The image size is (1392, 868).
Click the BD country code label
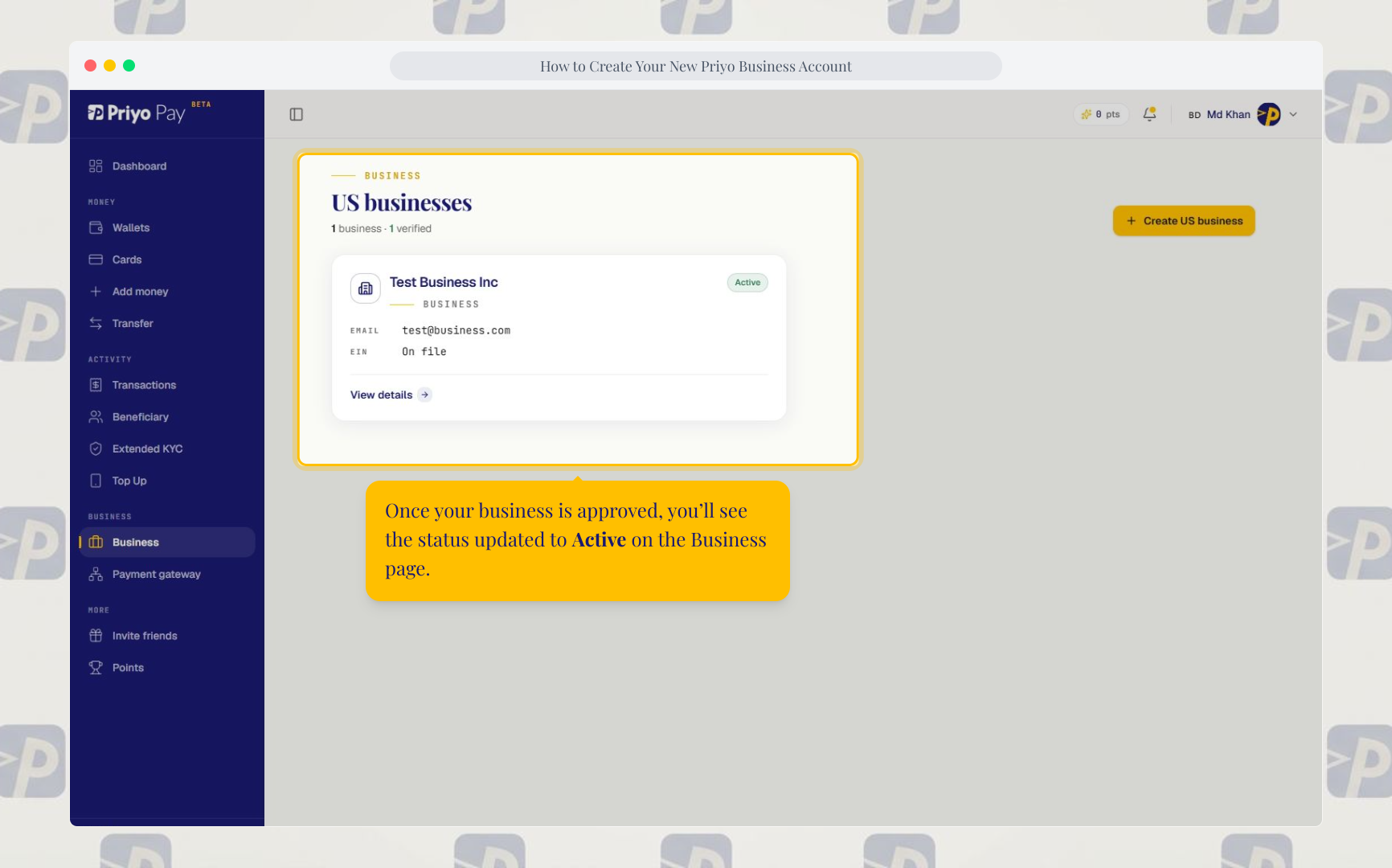1194,115
